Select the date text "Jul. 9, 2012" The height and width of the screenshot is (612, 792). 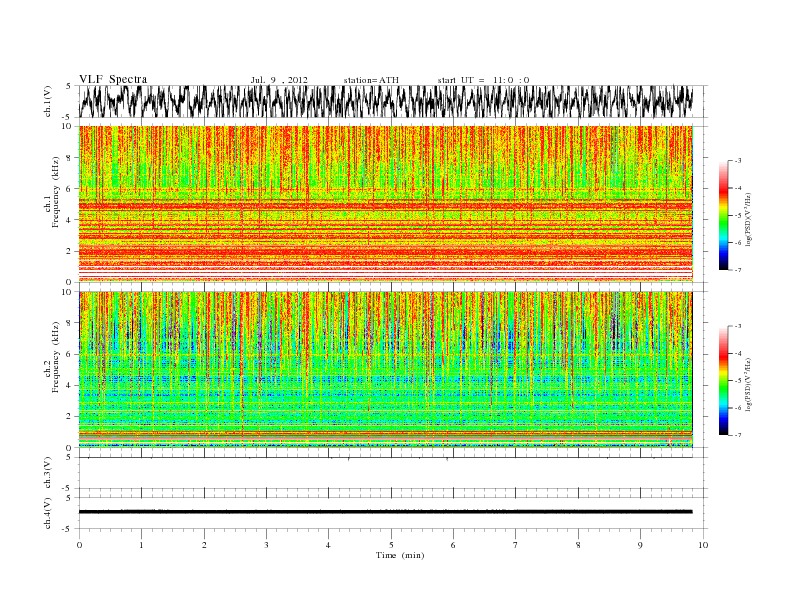pos(279,80)
